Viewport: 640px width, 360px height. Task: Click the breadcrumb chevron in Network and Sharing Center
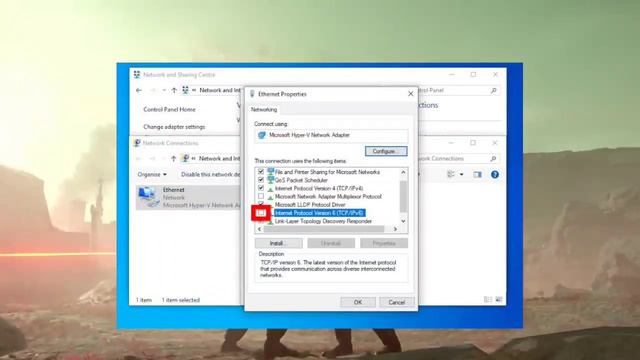(194, 90)
